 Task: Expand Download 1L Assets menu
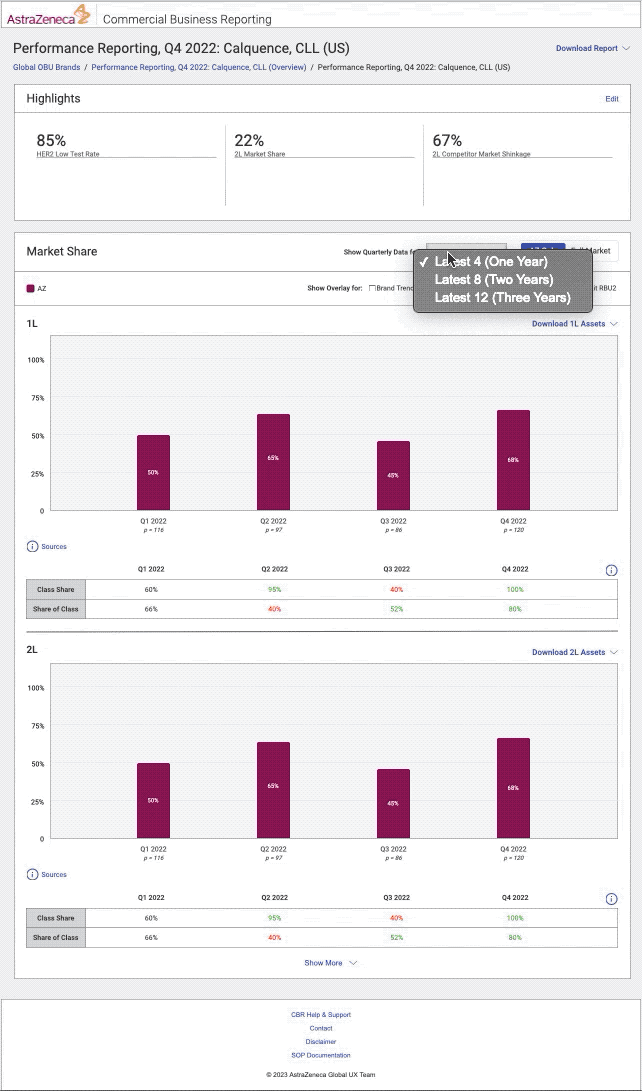[575, 324]
